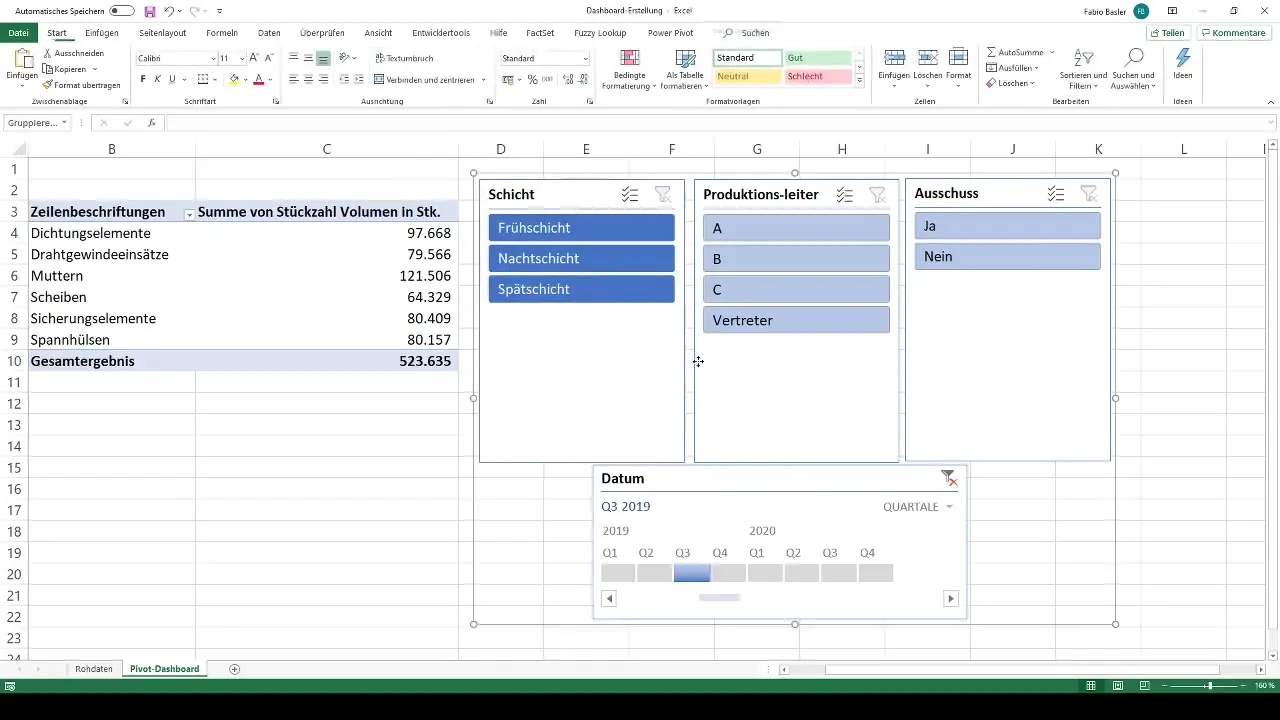Open the Rohdaten sheet tab
The width and height of the screenshot is (1280, 720).
click(x=94, y=669)
